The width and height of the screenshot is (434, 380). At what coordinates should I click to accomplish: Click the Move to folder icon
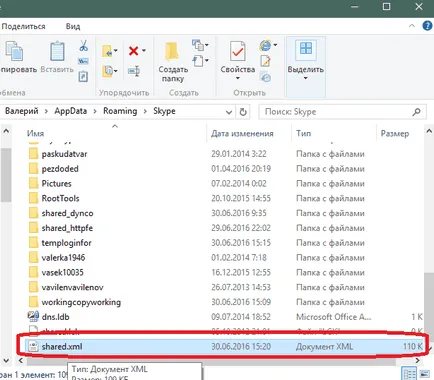[107, 51]
